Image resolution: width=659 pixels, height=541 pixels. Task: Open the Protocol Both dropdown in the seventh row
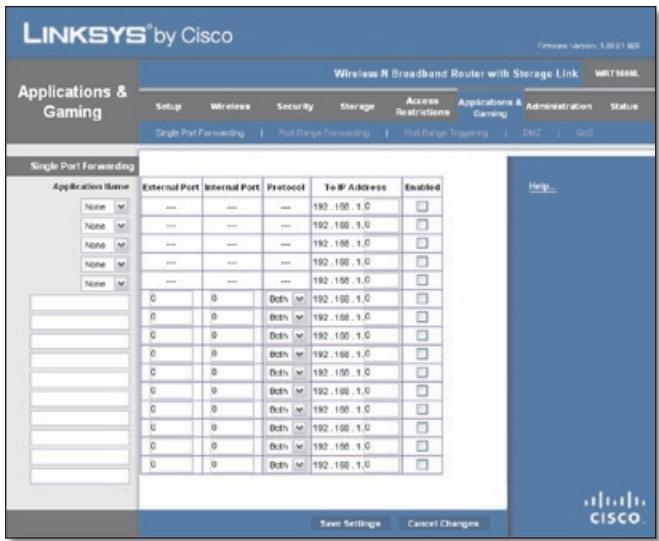pyautogui.click(x=286, y=317)
